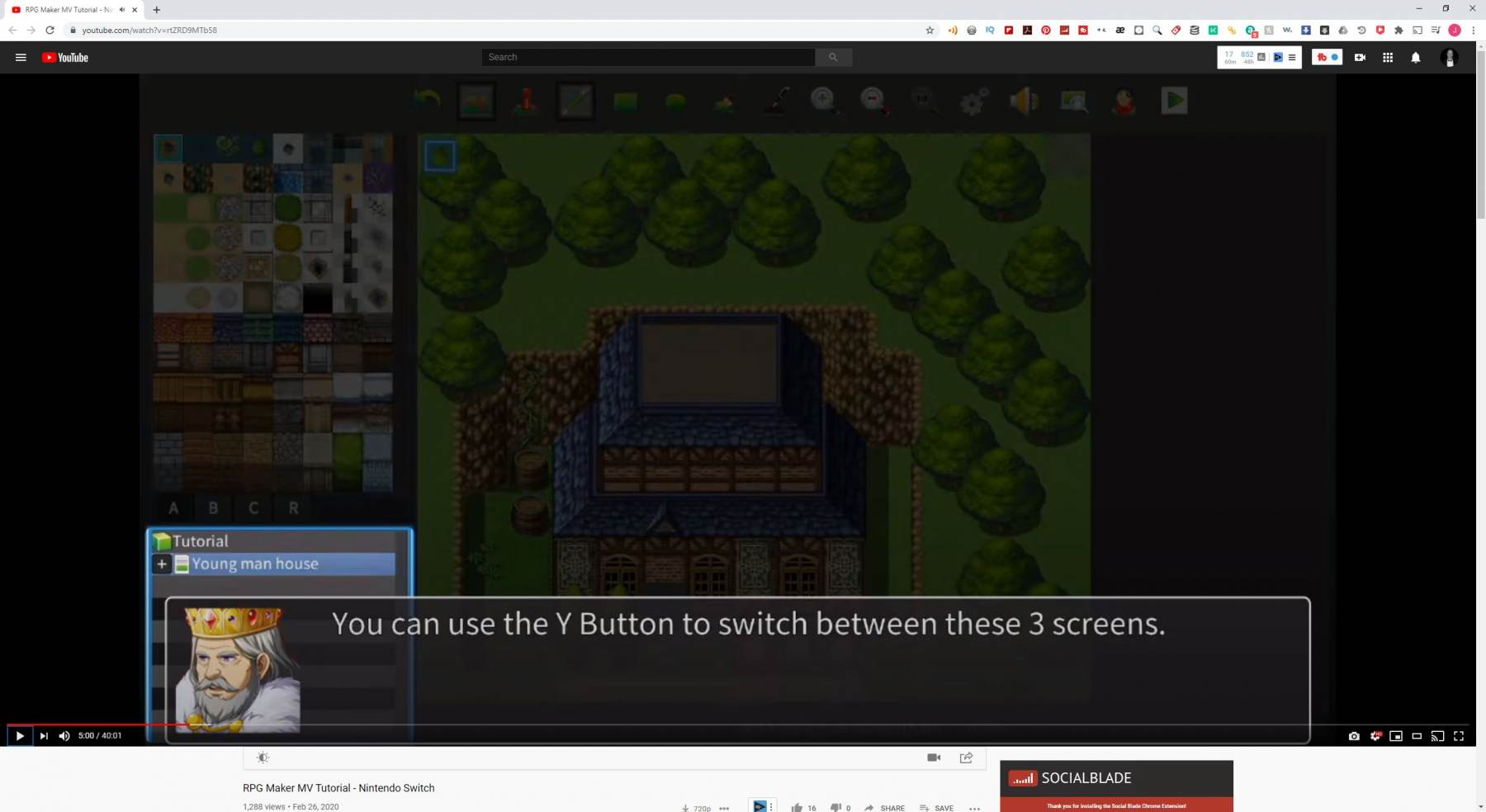Open the notifications bell
1486x812 pixels.
click(1416, 58)
